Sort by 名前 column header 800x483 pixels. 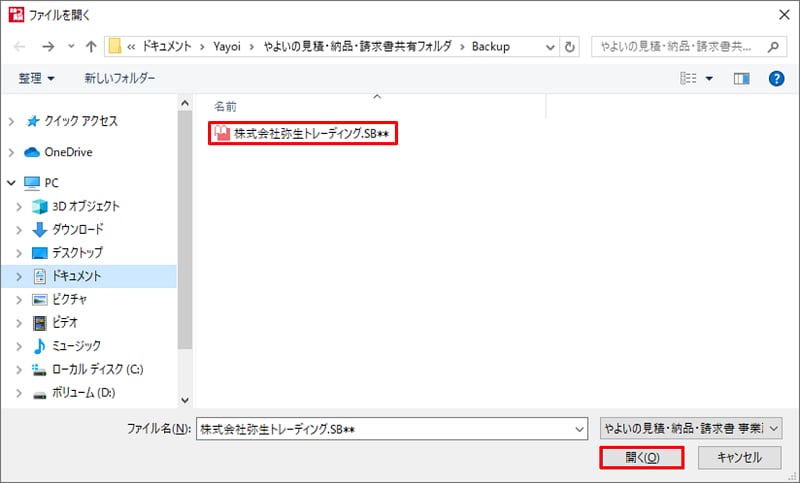click(x=225, y=107)
